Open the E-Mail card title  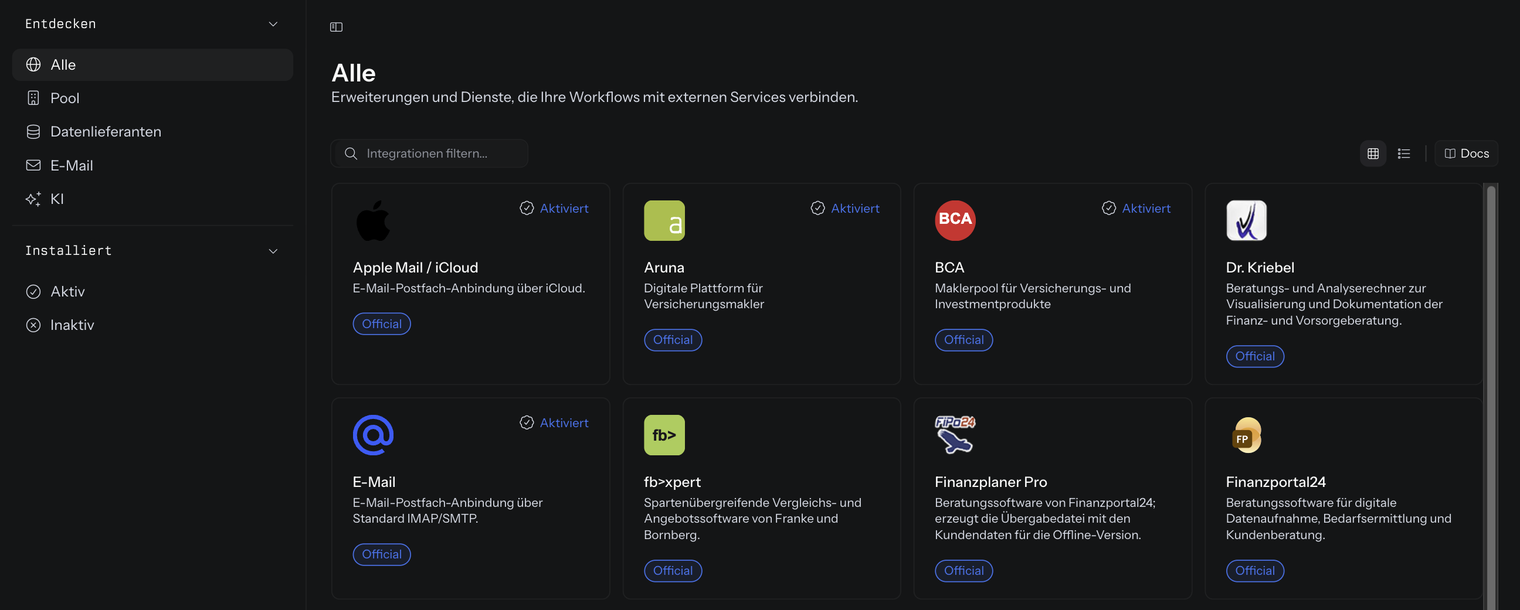pyautogui.click(x=374, y=482)
